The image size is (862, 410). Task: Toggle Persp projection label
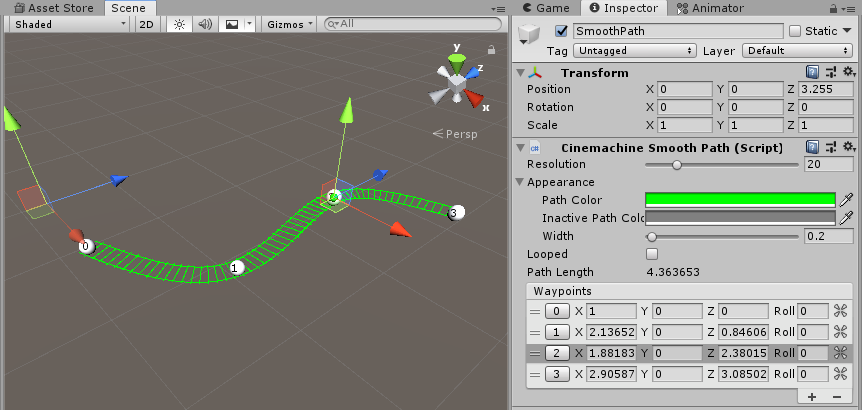(x=455, y=134)
